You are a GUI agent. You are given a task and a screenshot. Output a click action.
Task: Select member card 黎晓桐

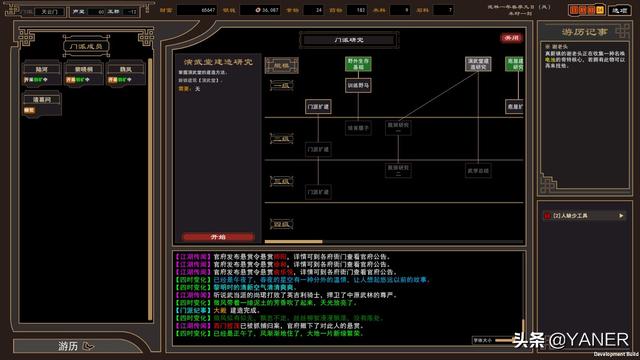(x=84, y=74)
